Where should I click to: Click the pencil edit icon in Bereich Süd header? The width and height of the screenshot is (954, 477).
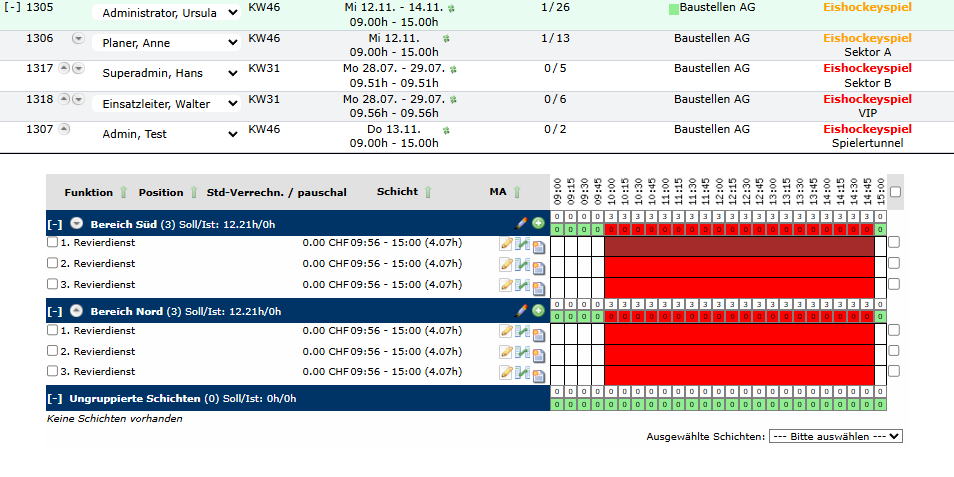tap(520, 223)
